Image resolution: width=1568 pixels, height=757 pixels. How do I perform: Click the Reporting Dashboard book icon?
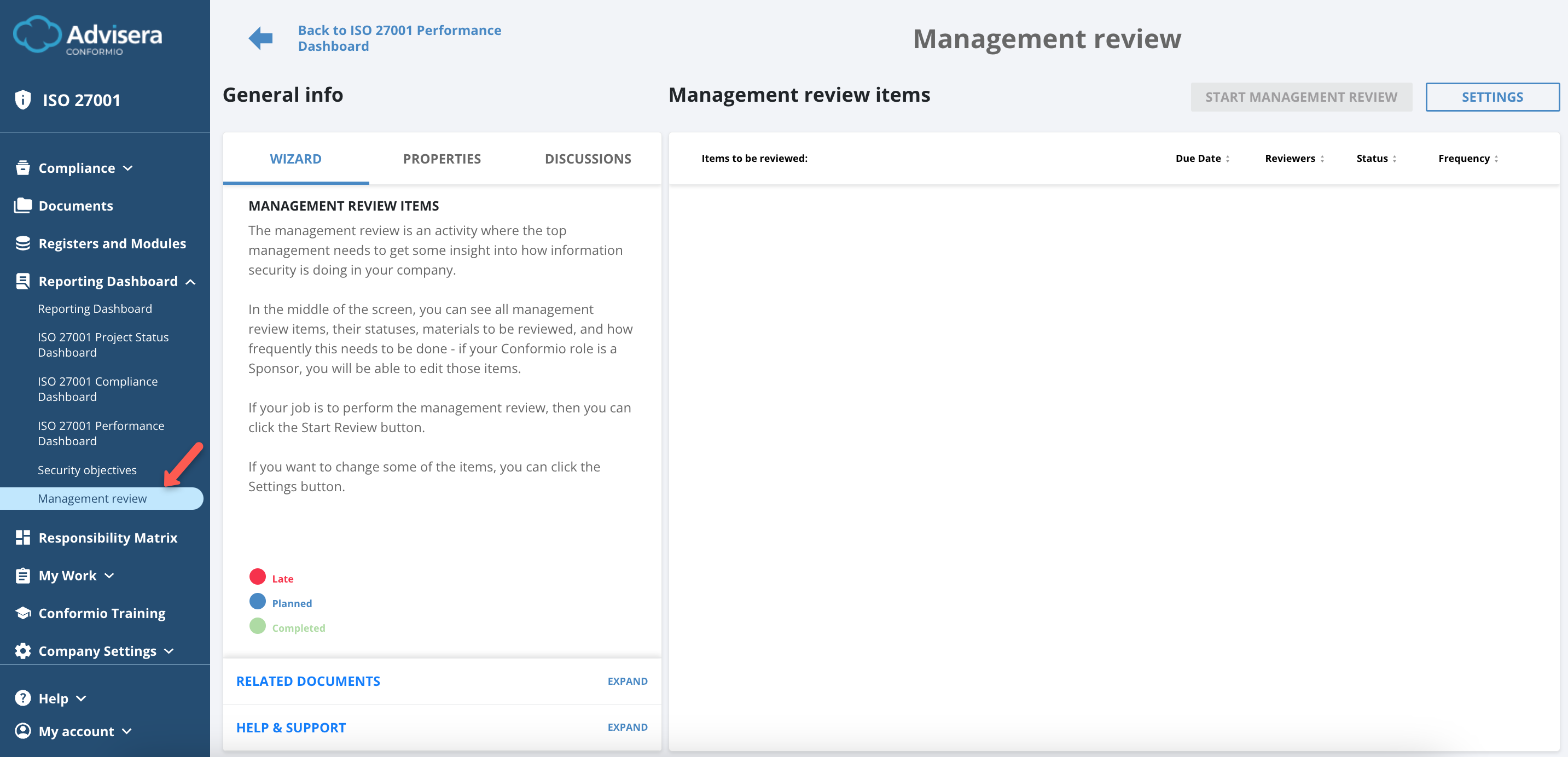22,281
